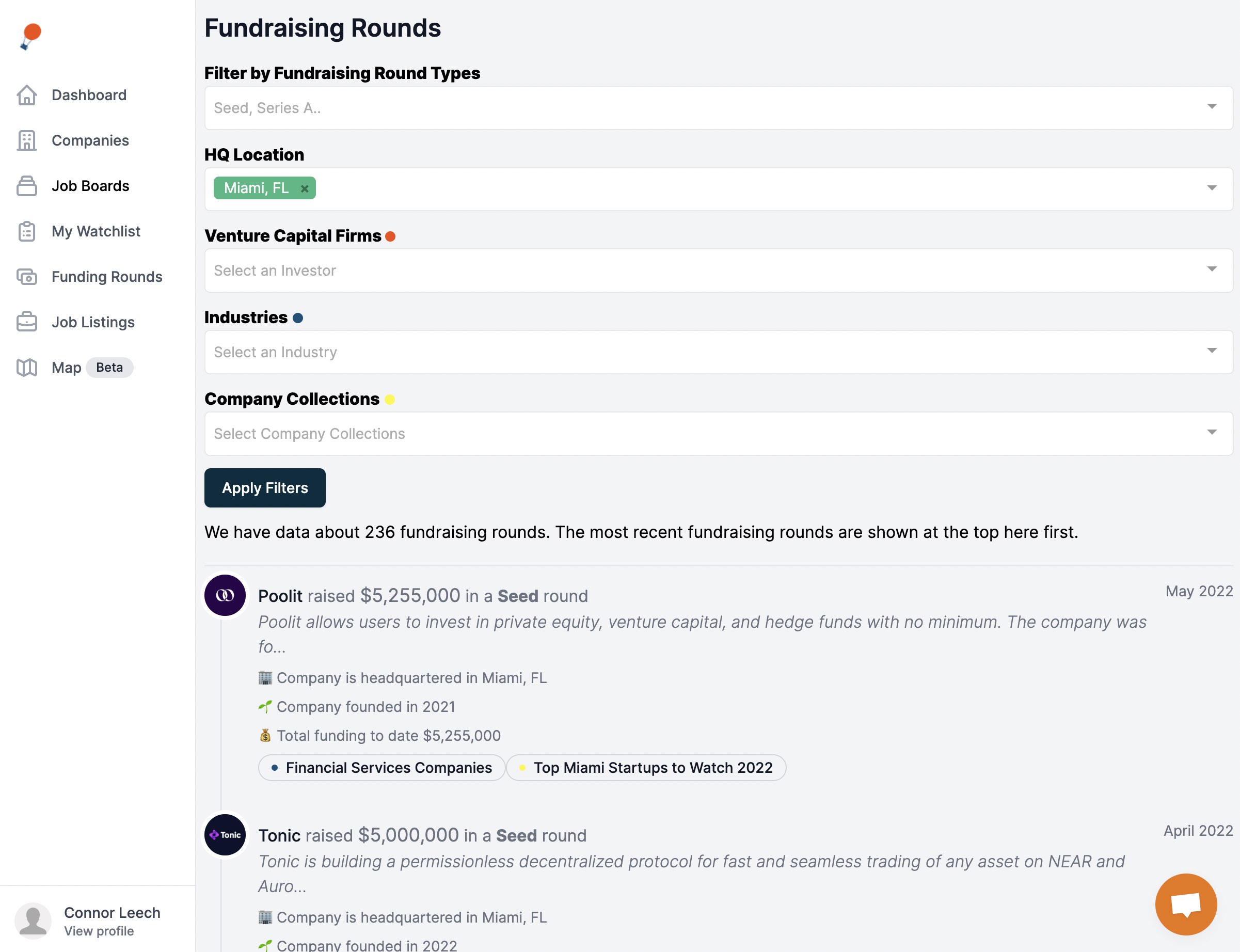Click the Job Boards icon in sidebar
The height and width of the screenshot is (952, 1240).
27,186
